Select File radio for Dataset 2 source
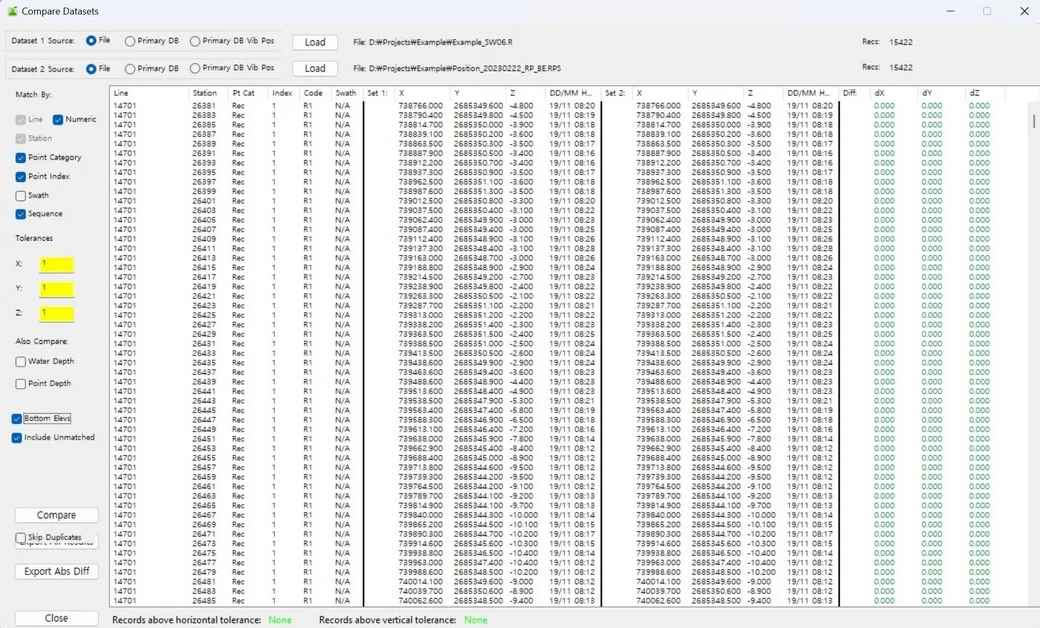The image size is (1040, 628). pyautogui.click(x=91, y=69)
